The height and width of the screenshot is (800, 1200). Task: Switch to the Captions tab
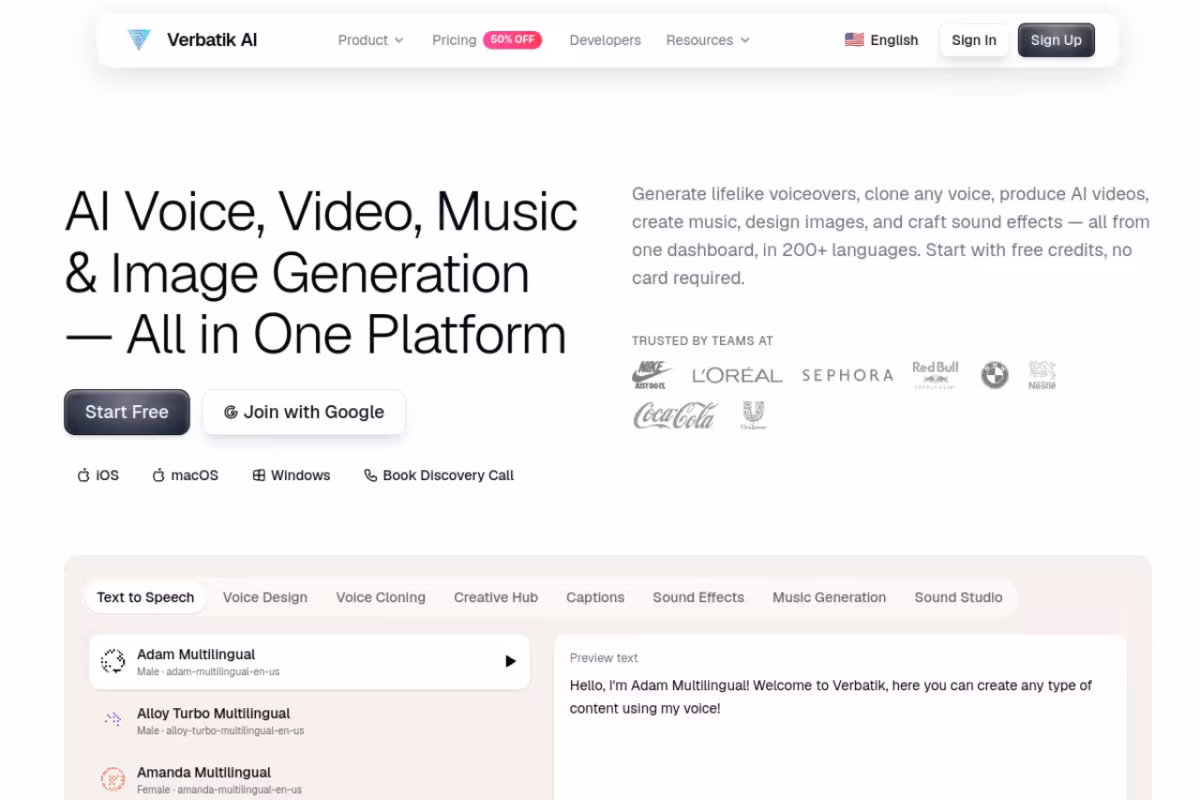595,597
